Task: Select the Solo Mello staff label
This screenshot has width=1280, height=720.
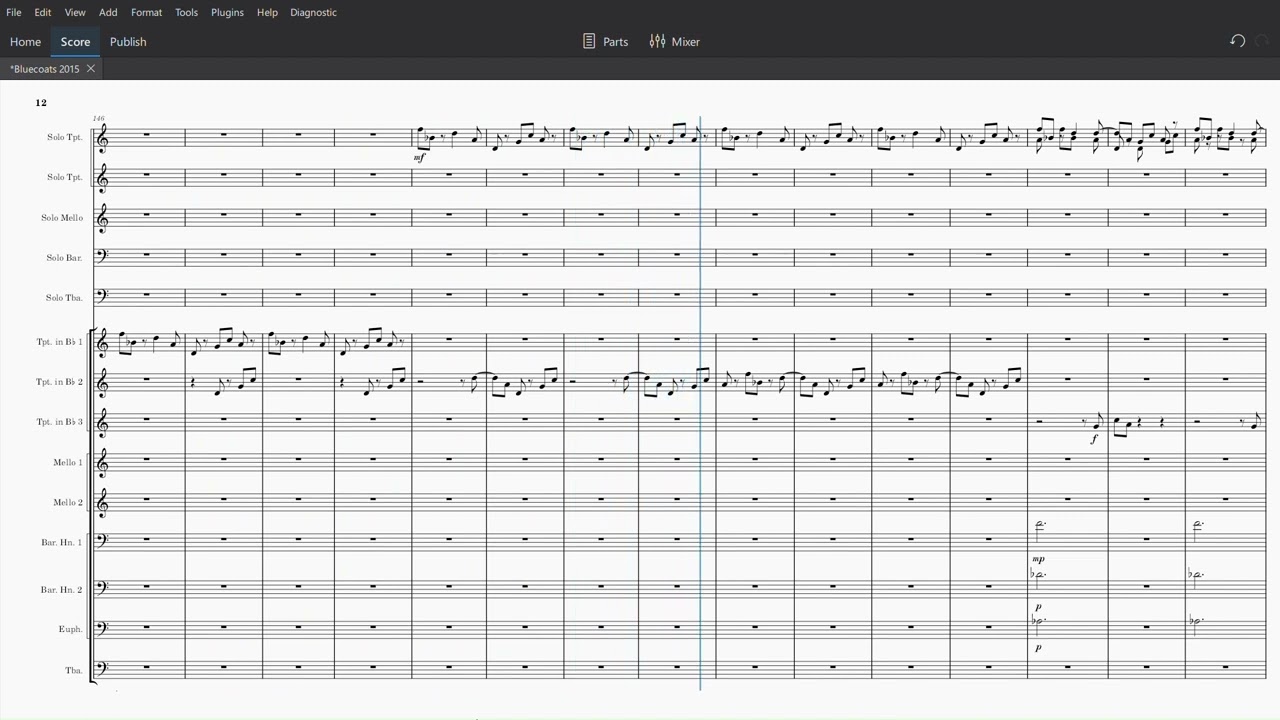Action: [x=63, y=218]
